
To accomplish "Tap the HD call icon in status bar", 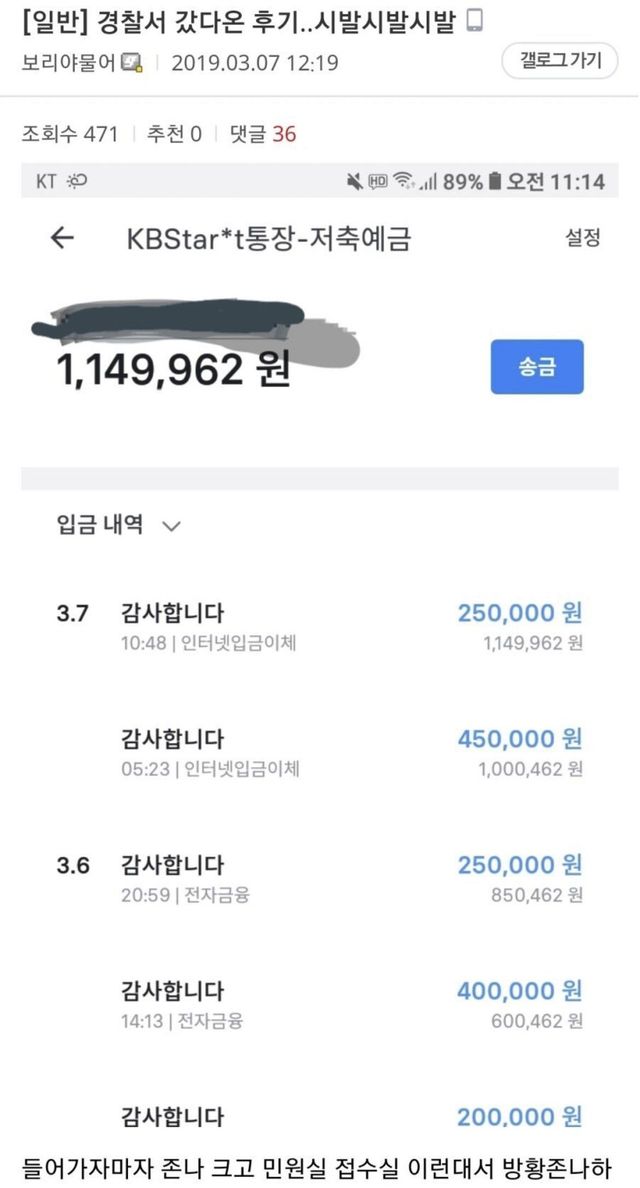I will coord(378,181).
